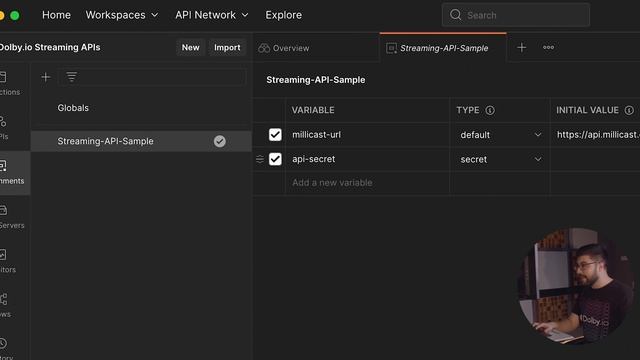Viewport: 640px width, 360px height.
Task: Click the api-secret variable name
Action: click(313, 159)
